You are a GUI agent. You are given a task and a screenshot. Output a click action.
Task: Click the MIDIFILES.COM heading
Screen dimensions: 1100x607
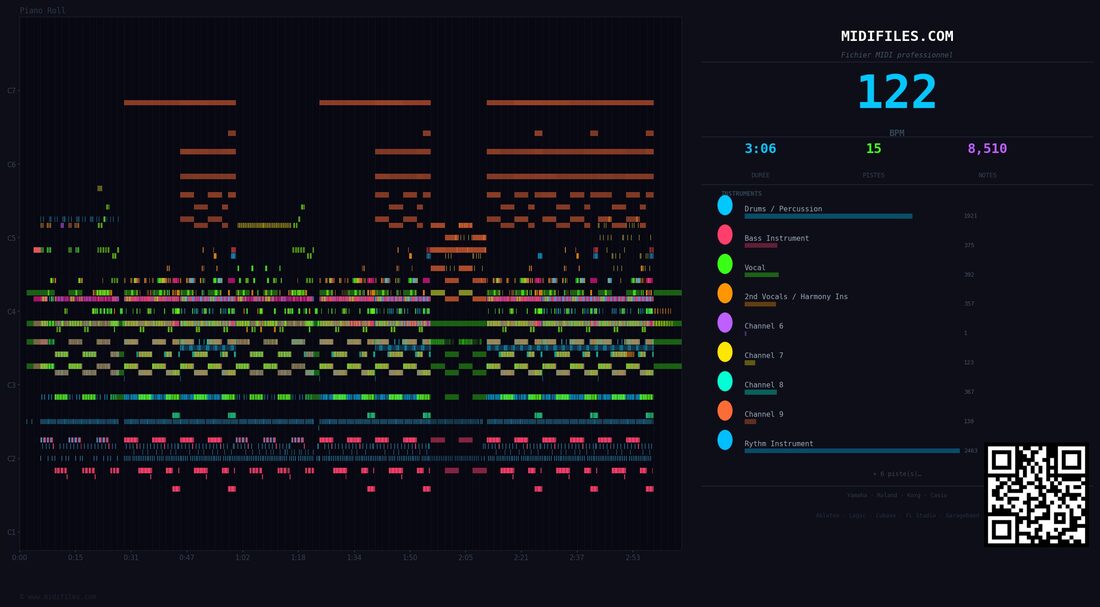897,36
